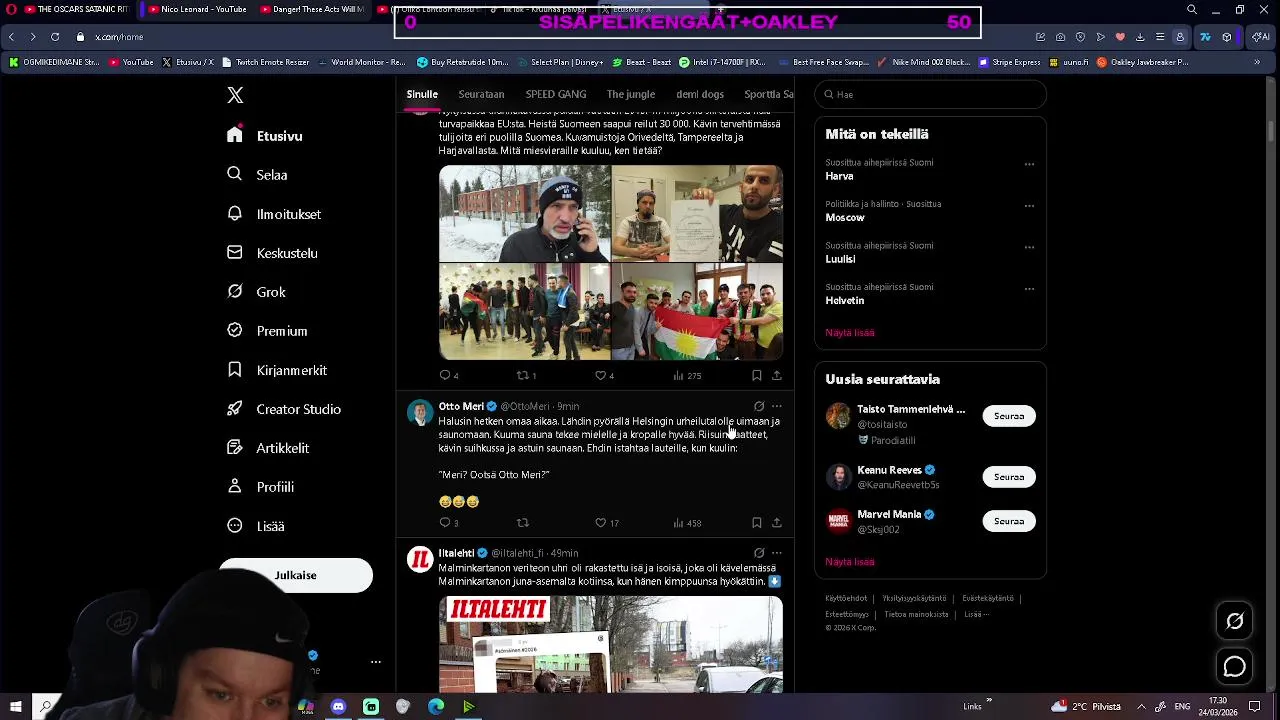Open Discord from taskbar
The width and height of the screenshot is (1280, 720).
point(338,706)
